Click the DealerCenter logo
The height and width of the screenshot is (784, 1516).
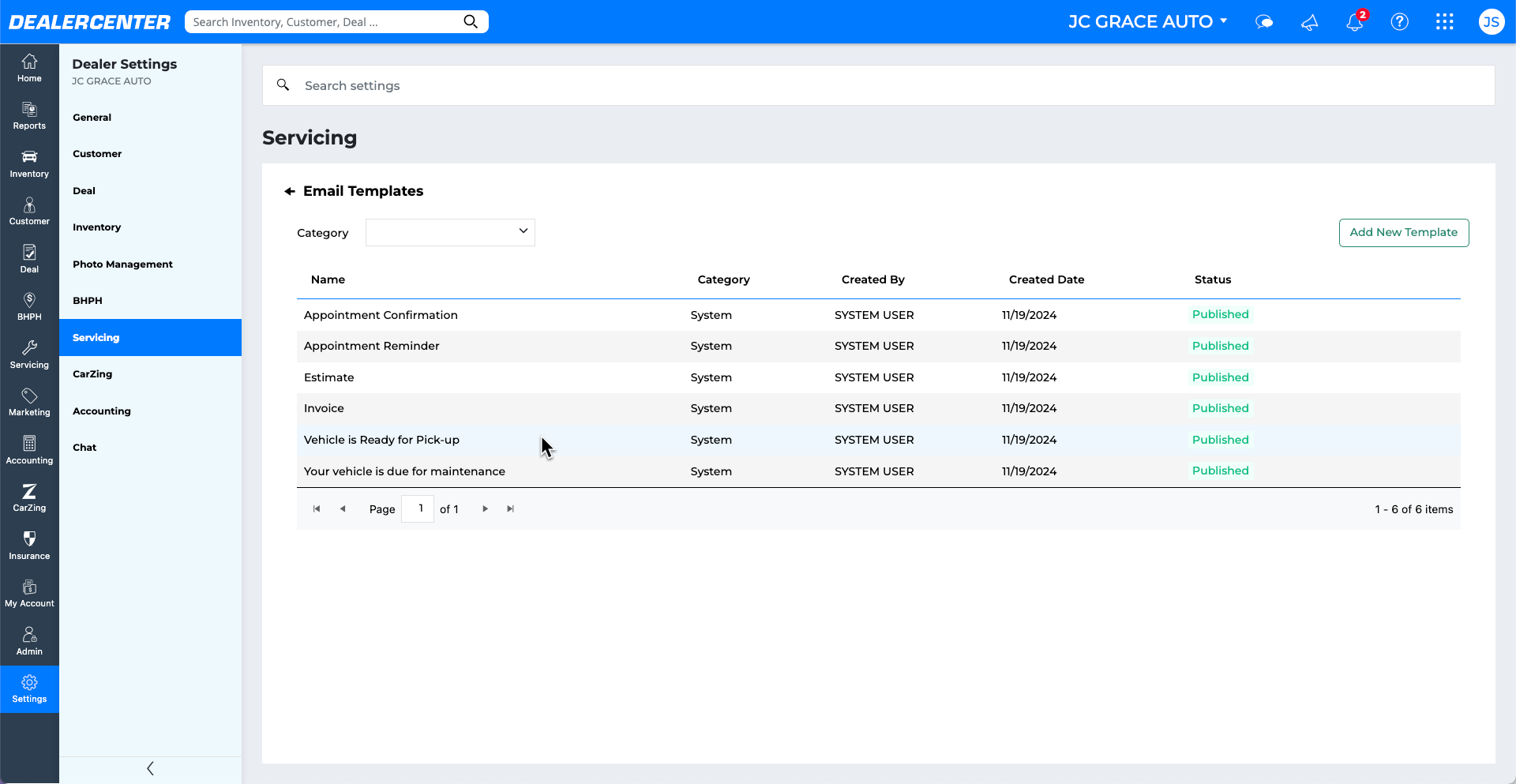click(x=89, y=22)
